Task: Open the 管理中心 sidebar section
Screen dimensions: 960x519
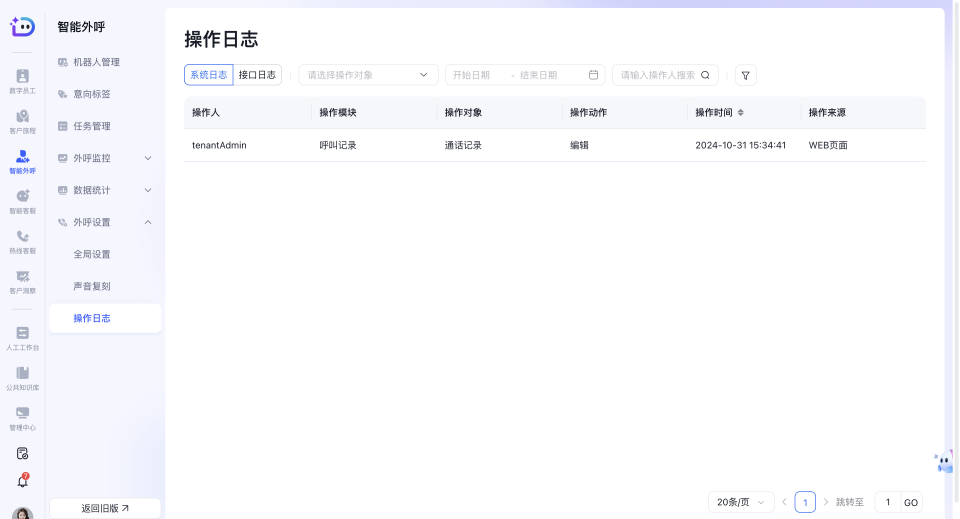Action: pos(23,418)
